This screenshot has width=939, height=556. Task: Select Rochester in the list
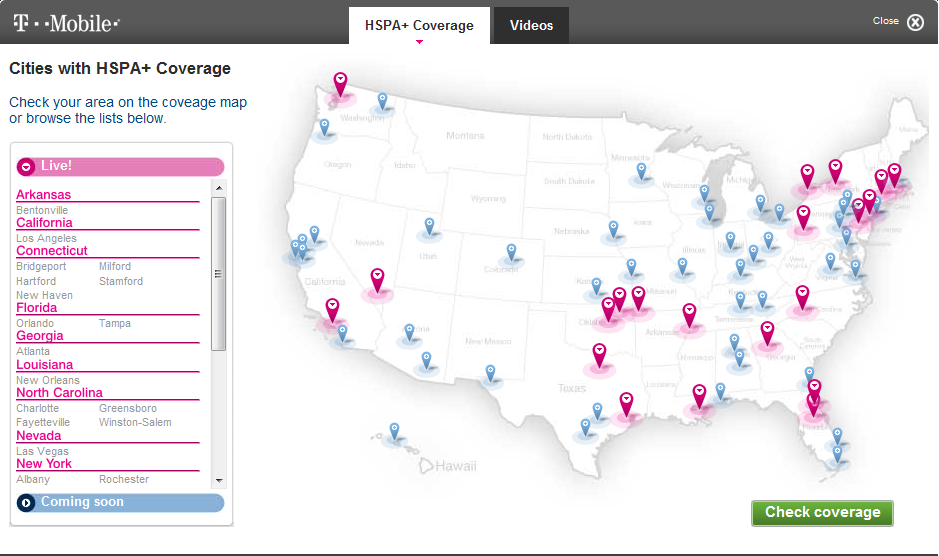[124, 479]
